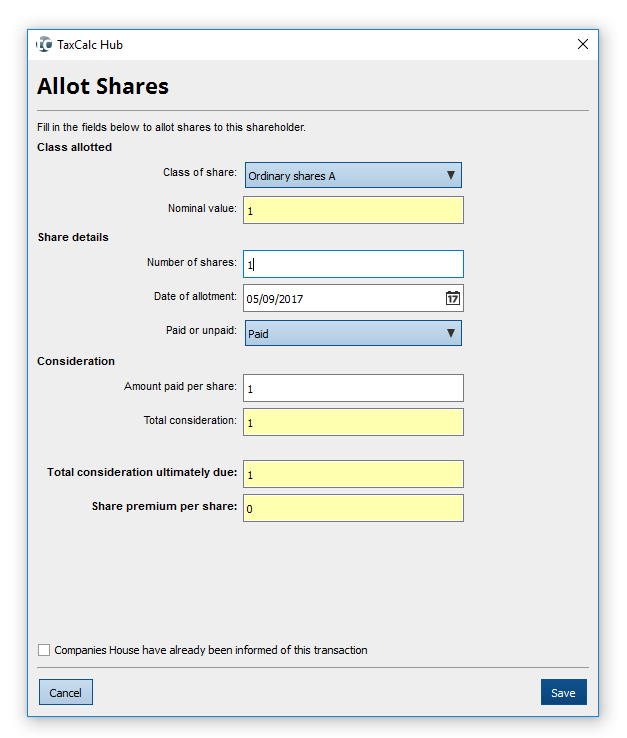Click the Nominal value field

(353, 210)
